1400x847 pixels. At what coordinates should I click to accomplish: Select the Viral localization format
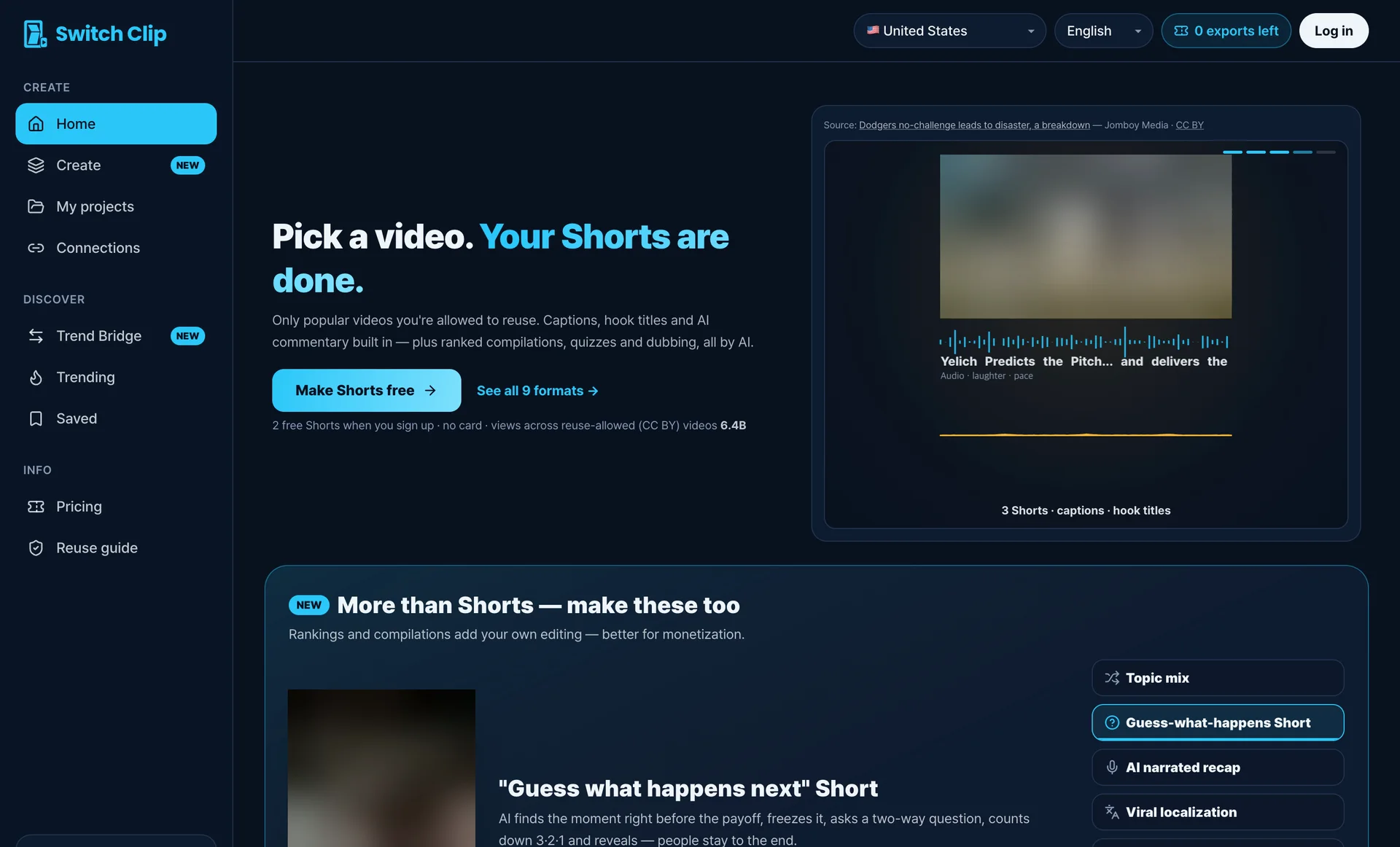click(1218, 812)
